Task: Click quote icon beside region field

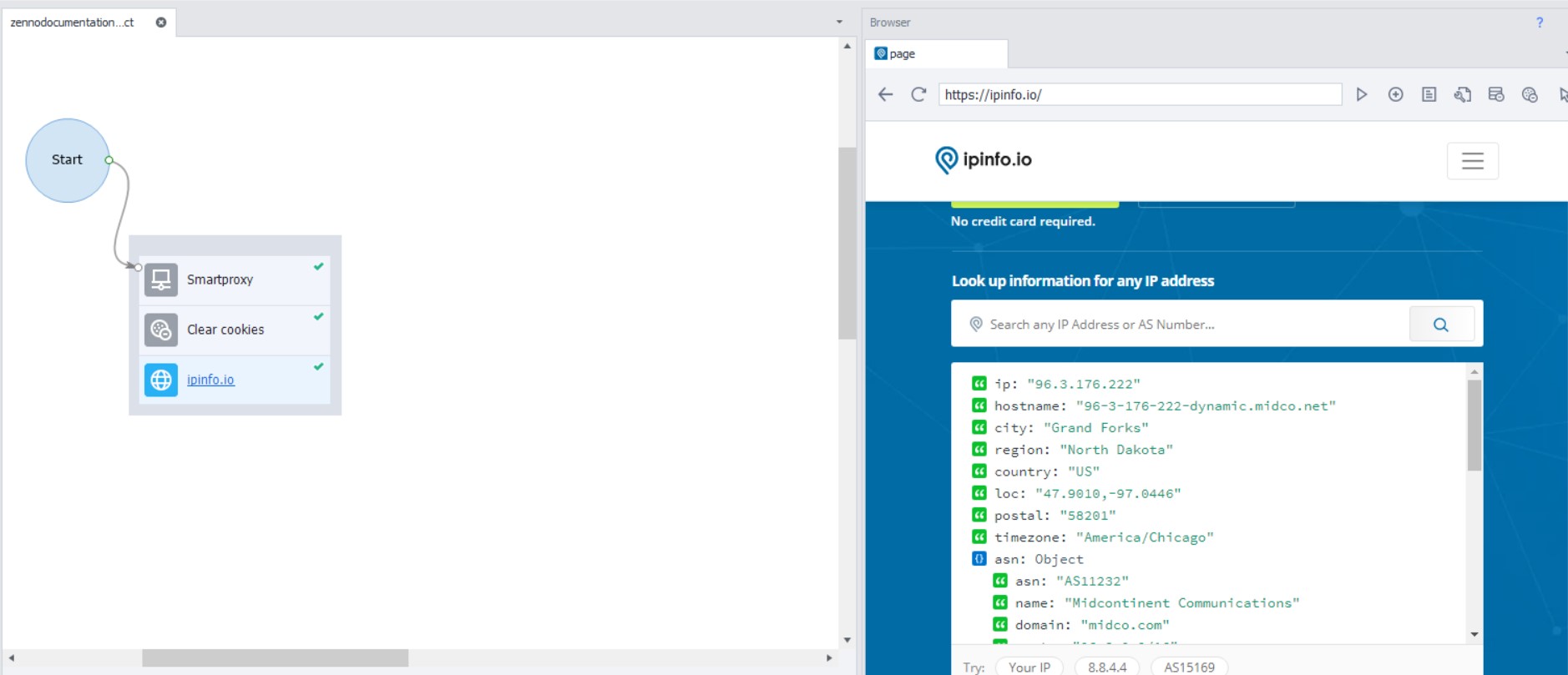Action: click(979, 449)
